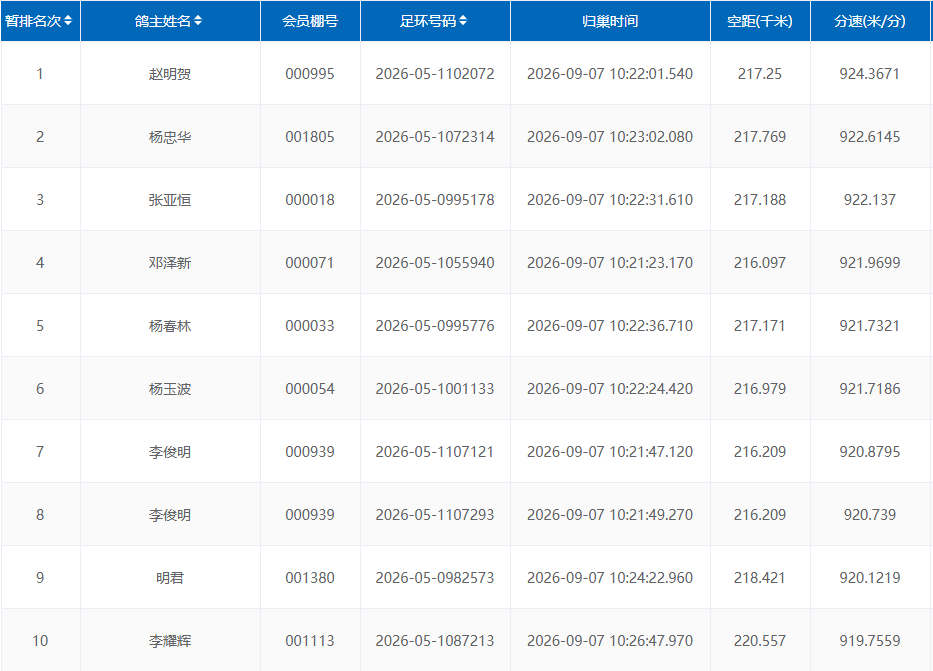Select loft number 000033 for 杨春林
This screenshot has height=671, width=933.
pyautogui.click(x=310, y=326)
